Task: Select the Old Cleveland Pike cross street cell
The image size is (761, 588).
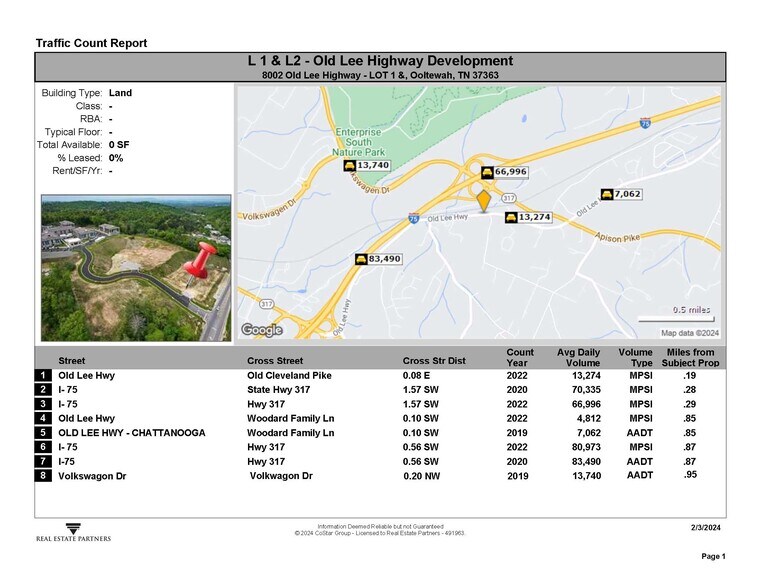Action: coord(289,376)
